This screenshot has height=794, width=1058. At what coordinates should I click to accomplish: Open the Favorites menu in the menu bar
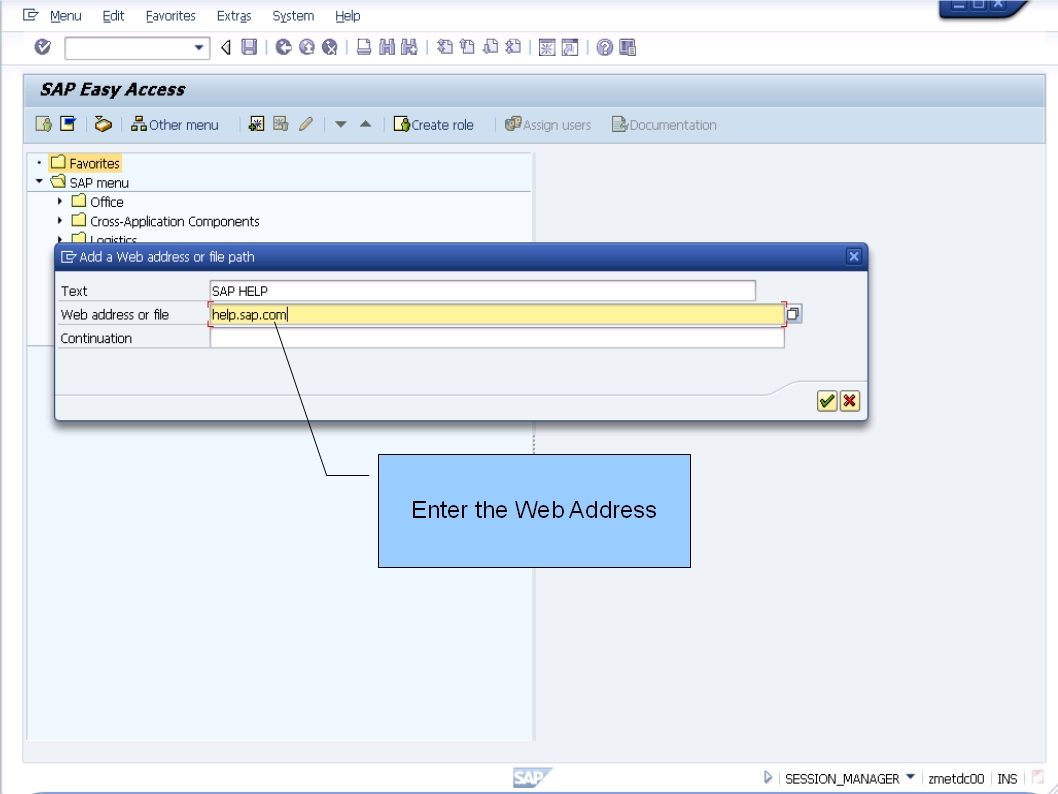click(171, 16)
